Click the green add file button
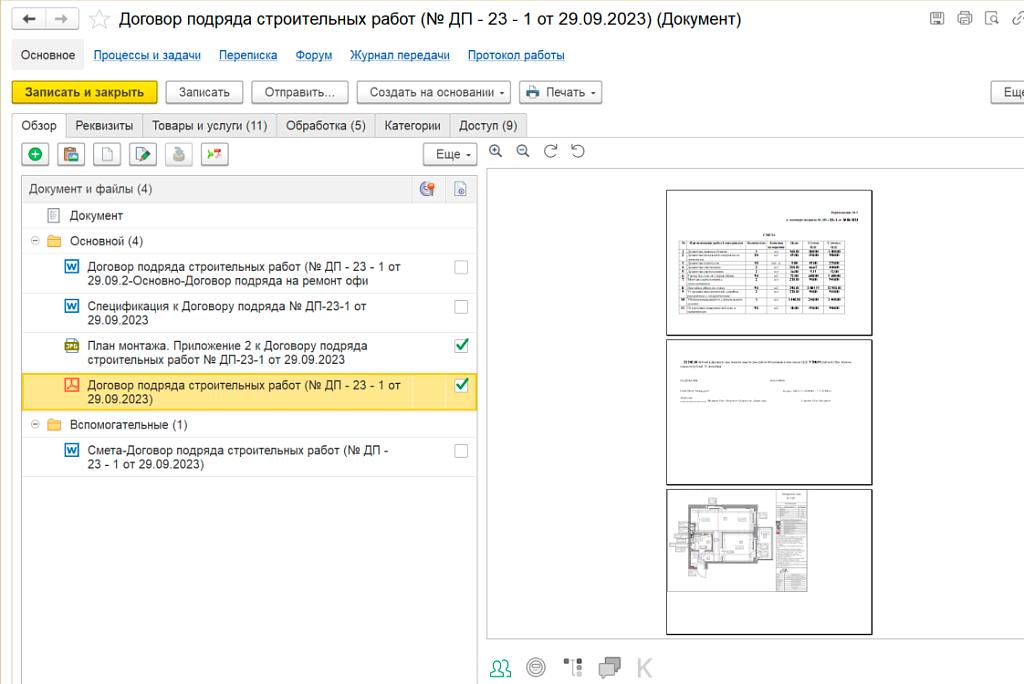 coord(35,154)
